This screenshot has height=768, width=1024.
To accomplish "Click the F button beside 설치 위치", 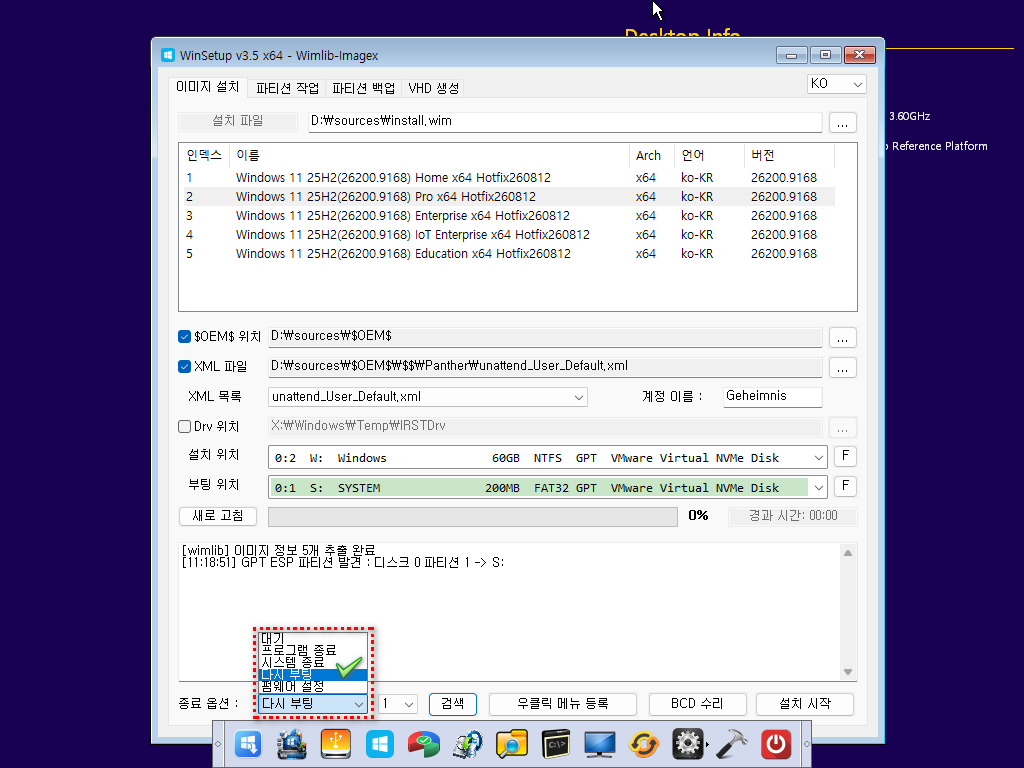I will click(x=845, y=456).
